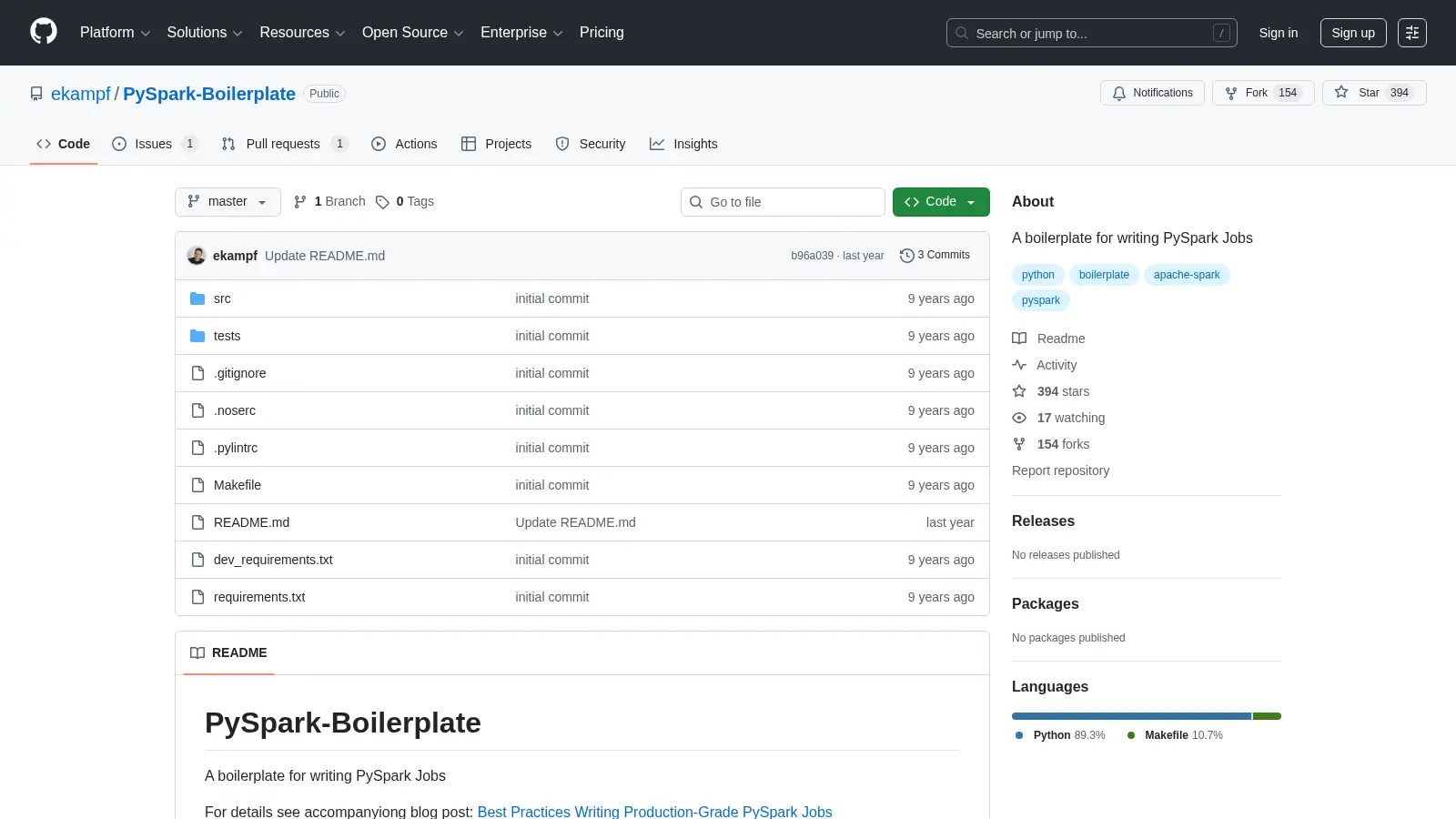
Task: Switch to the Projects tab
Action: (496, 144)
